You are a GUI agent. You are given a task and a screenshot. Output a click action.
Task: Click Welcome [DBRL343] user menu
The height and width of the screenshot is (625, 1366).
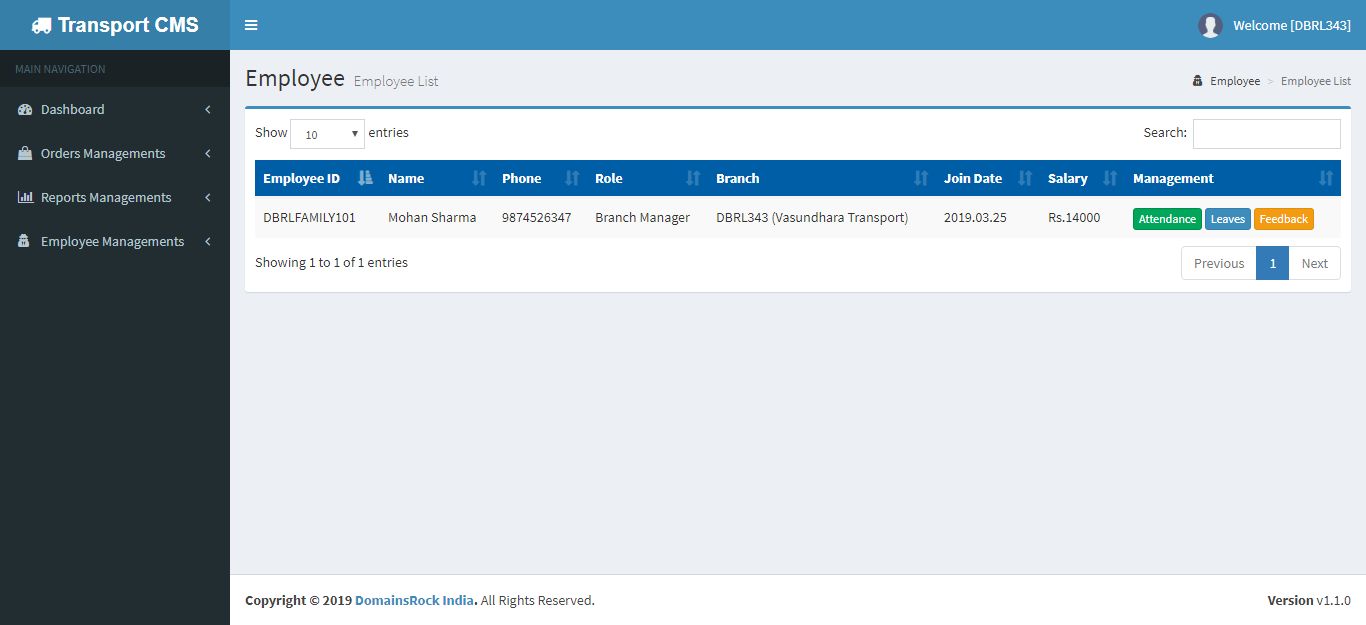[1275, 25]
